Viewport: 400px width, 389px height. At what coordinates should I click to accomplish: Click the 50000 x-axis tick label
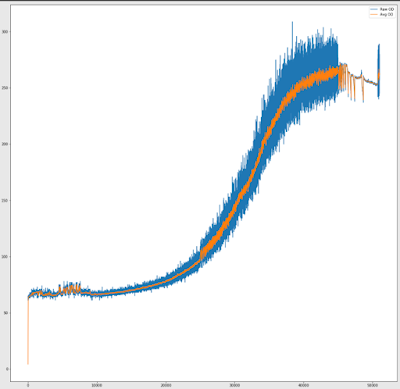372,386
